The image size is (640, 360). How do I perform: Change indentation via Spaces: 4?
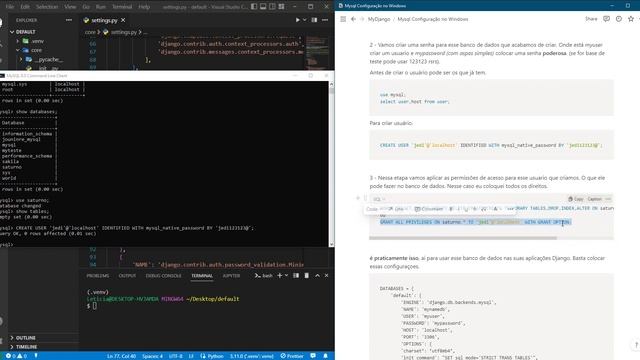152,356
